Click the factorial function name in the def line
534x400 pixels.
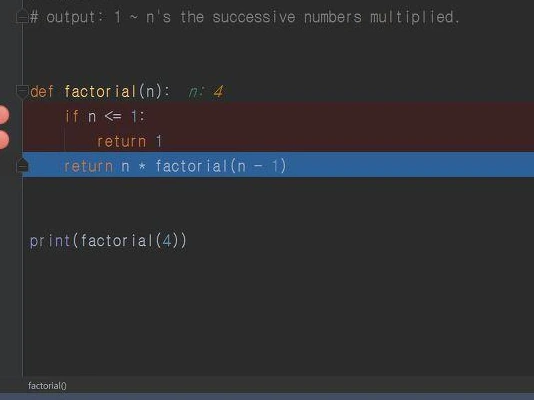pyautogui.click(x=100, y=92)
